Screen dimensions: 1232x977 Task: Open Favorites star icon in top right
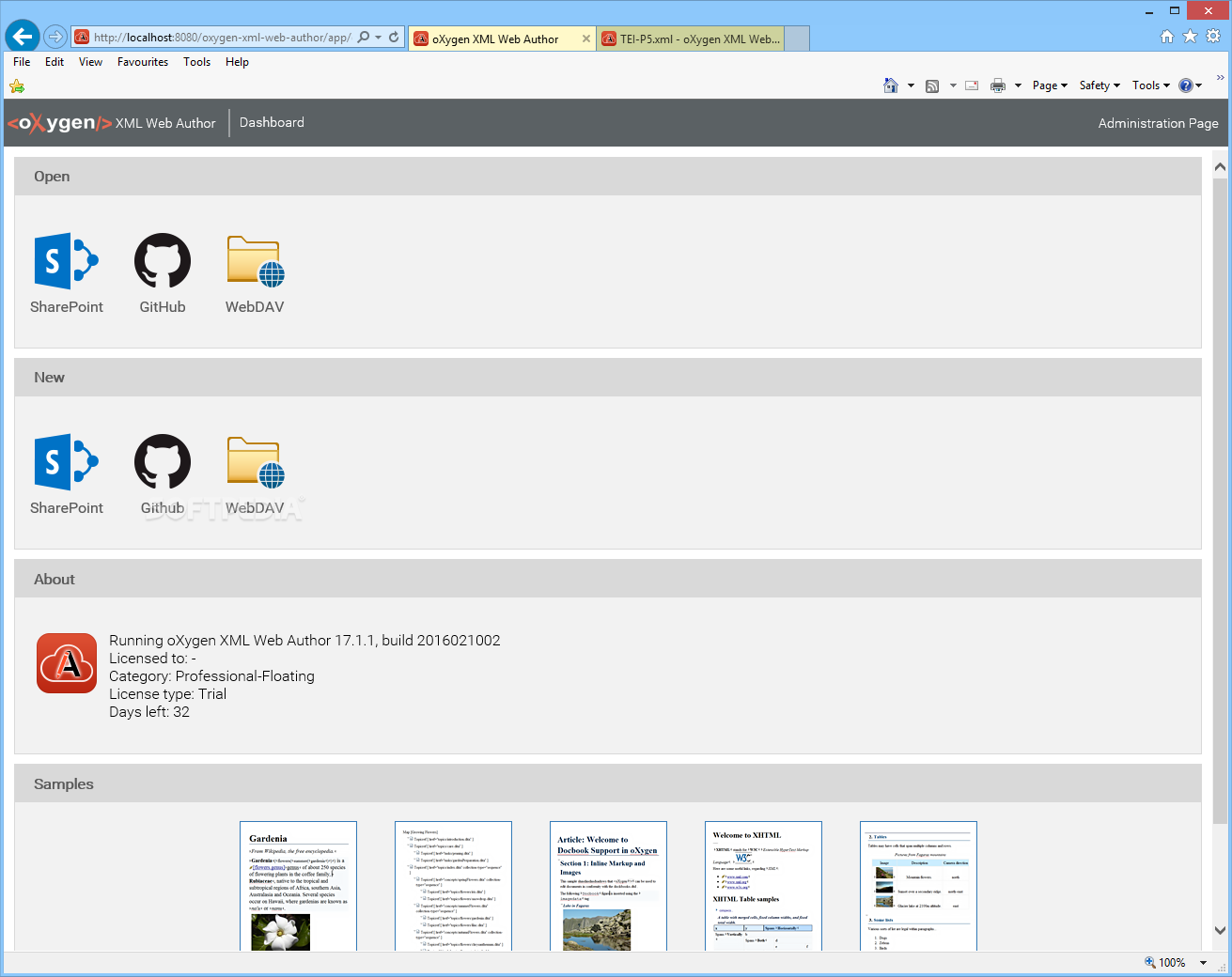tap(1190, 36)
